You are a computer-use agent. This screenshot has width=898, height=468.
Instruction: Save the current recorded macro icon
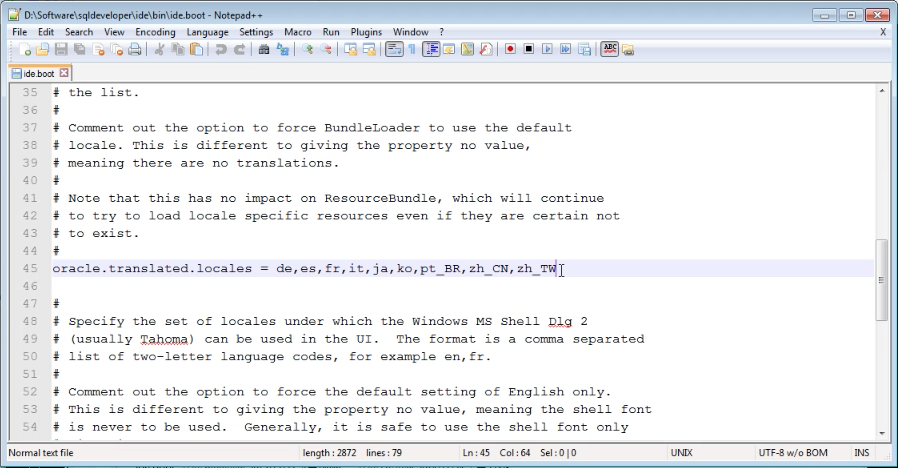[584, 50]
